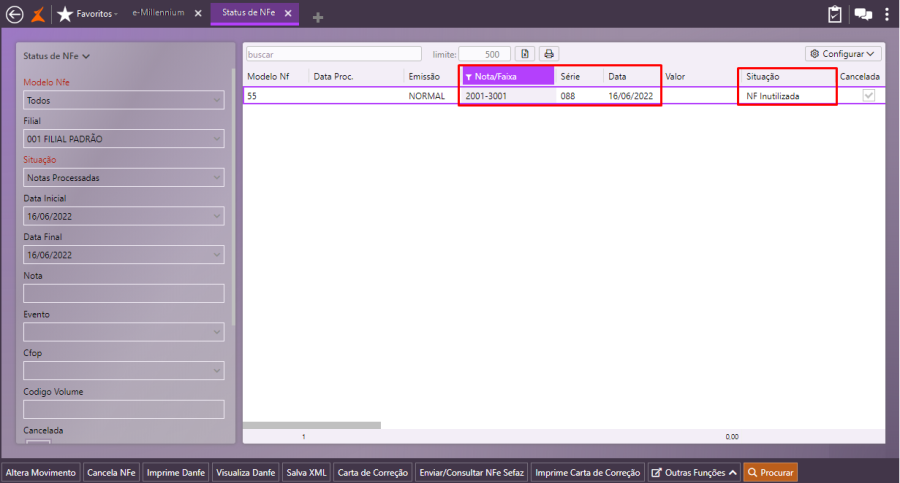This screenshot has height=483, width=900.
Task: Open the Data Final date dropdown
Action: click(124, 255)
